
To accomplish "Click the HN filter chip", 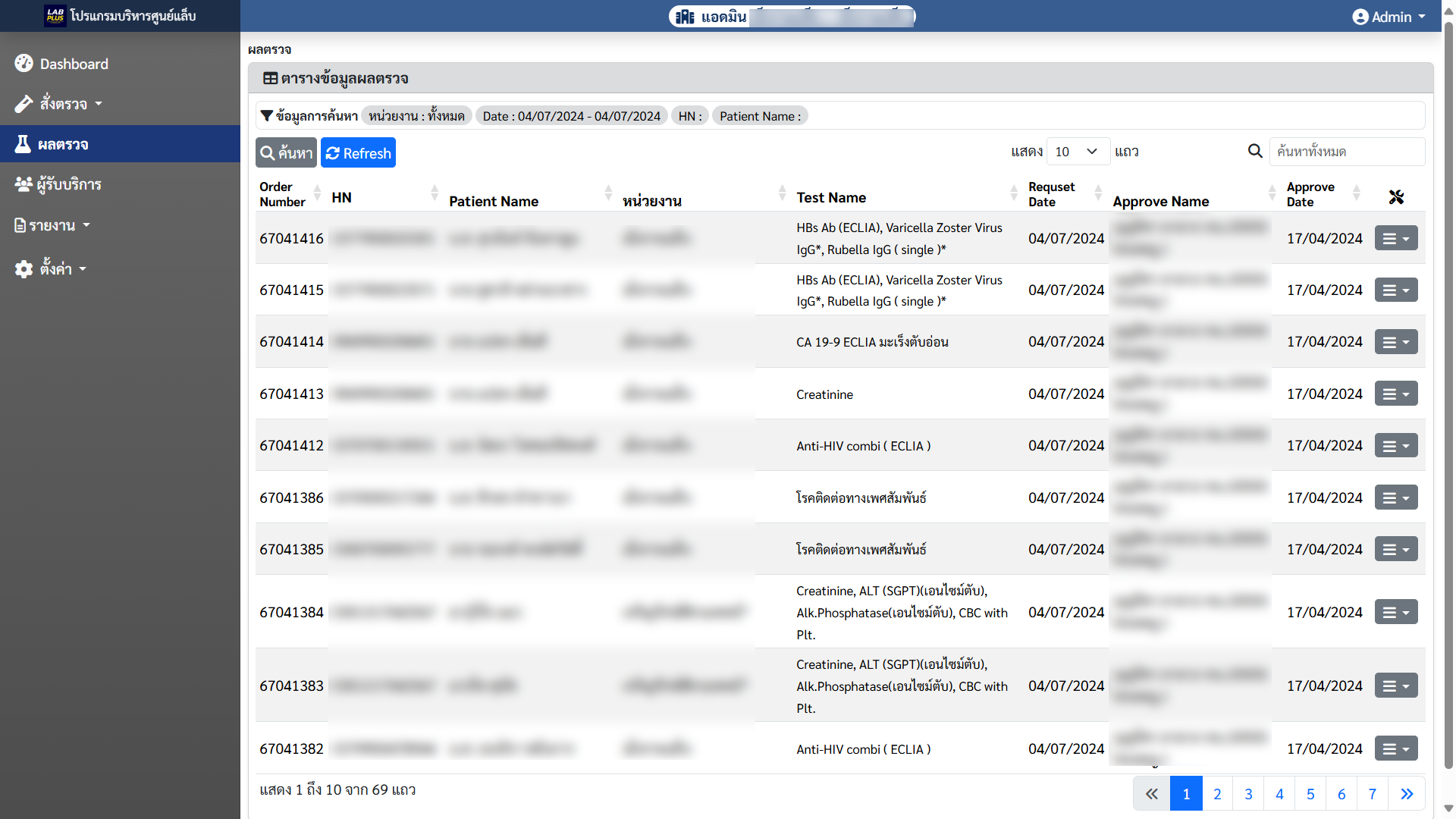I will [690, 116].
